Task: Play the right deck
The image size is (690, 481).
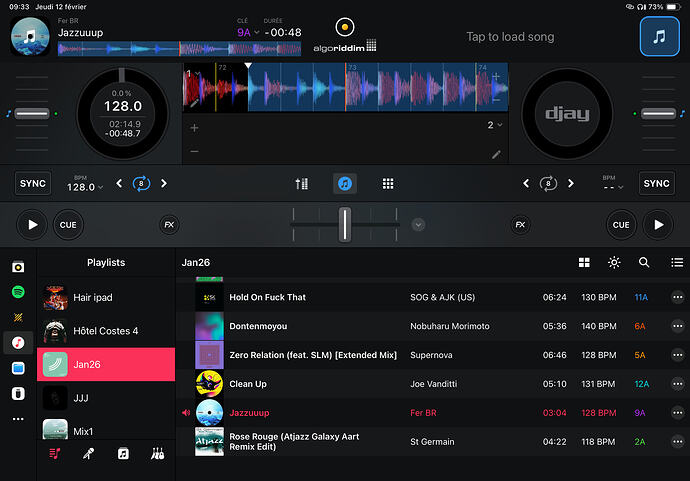Action: click(x=657, y=225)
